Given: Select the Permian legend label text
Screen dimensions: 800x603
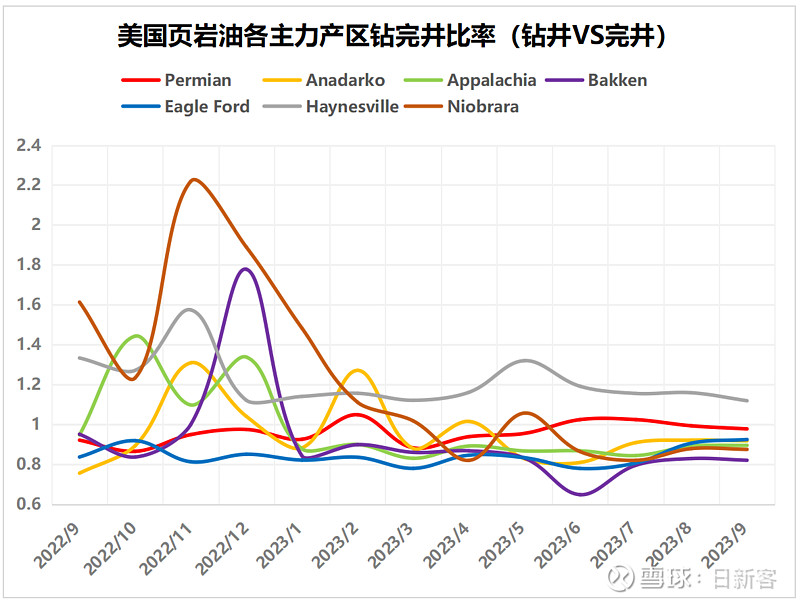Looking at the screenshot, I should point(198,80).
